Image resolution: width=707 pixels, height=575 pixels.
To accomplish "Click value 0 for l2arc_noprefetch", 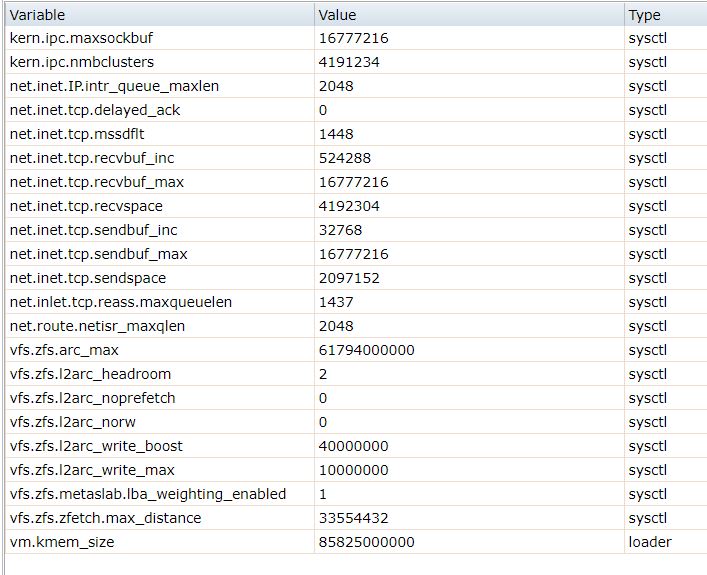I will (323, 398).
